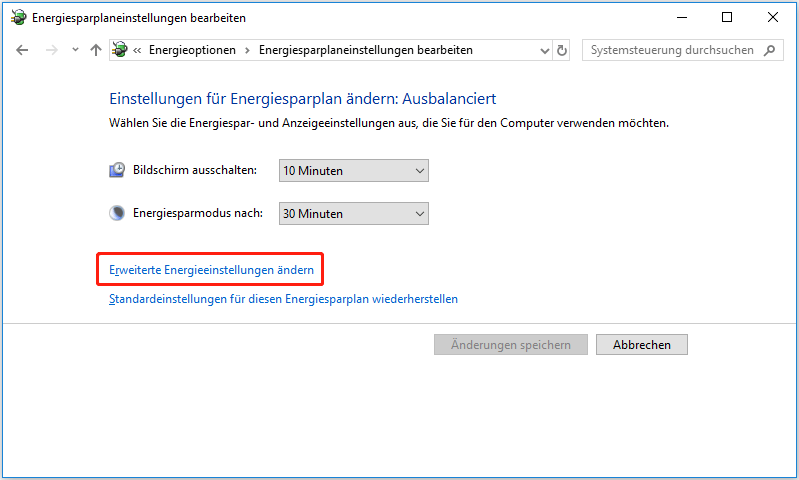The image size is (799, 480).
Task: Click the Bildschirm ausschalten label
Action: [x=195, y=170]
